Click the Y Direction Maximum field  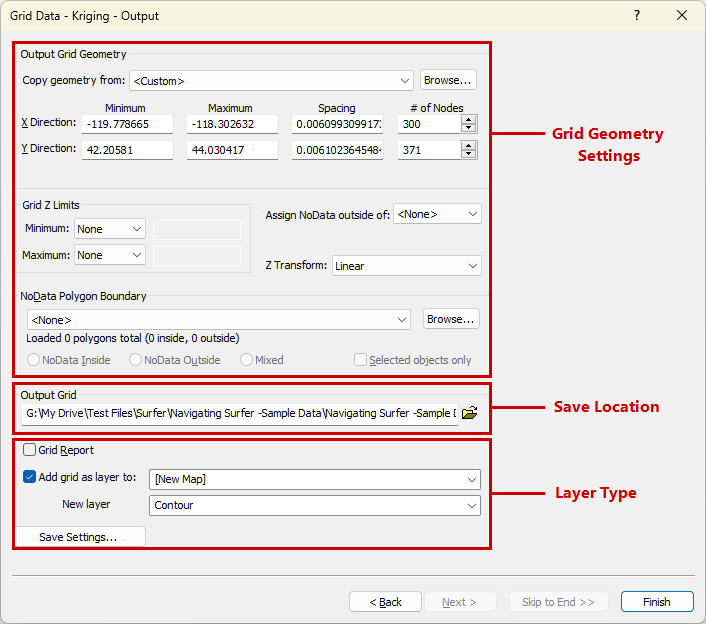click(x=232, y=150)
